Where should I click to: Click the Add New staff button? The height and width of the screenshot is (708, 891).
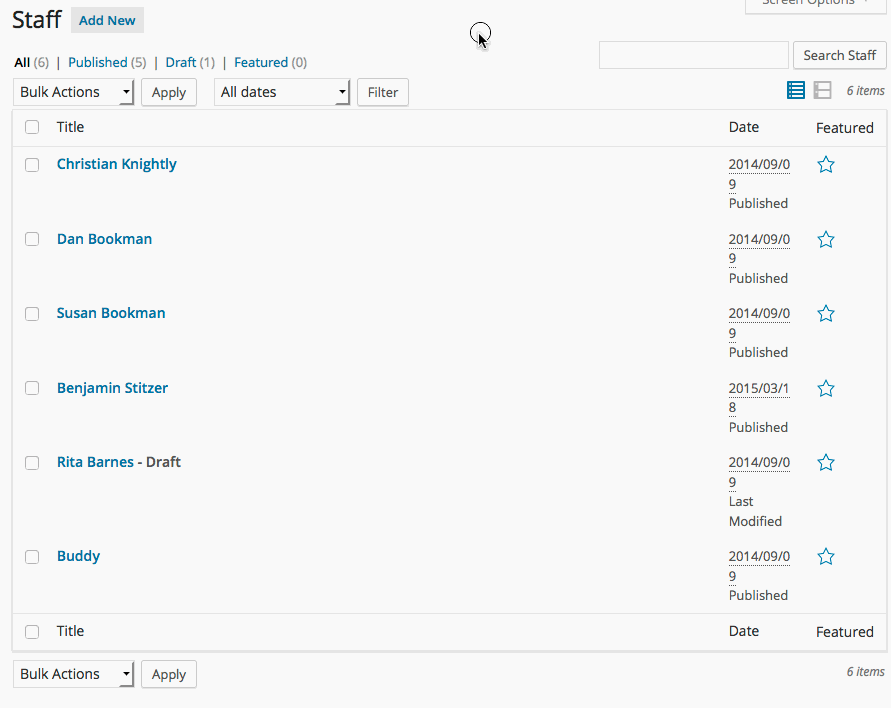107,20
